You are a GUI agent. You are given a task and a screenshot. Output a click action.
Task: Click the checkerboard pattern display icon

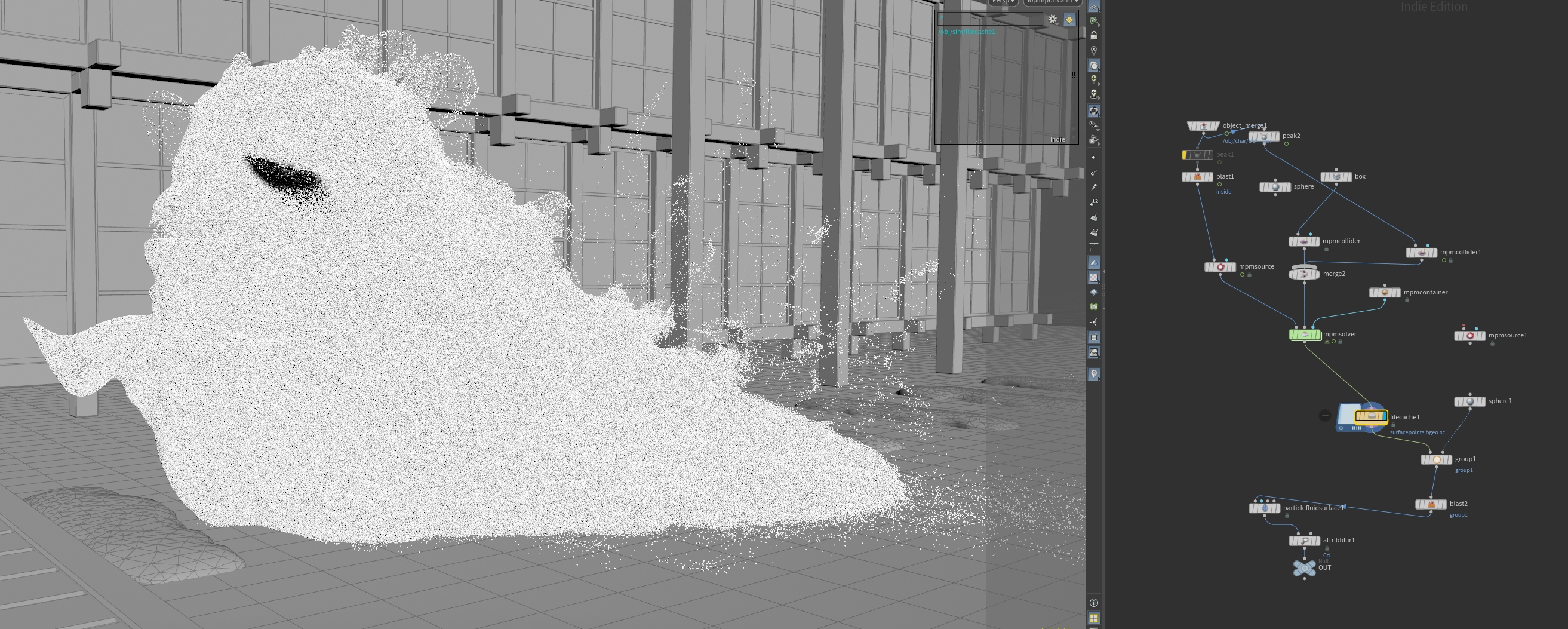tap(1094, 278)
